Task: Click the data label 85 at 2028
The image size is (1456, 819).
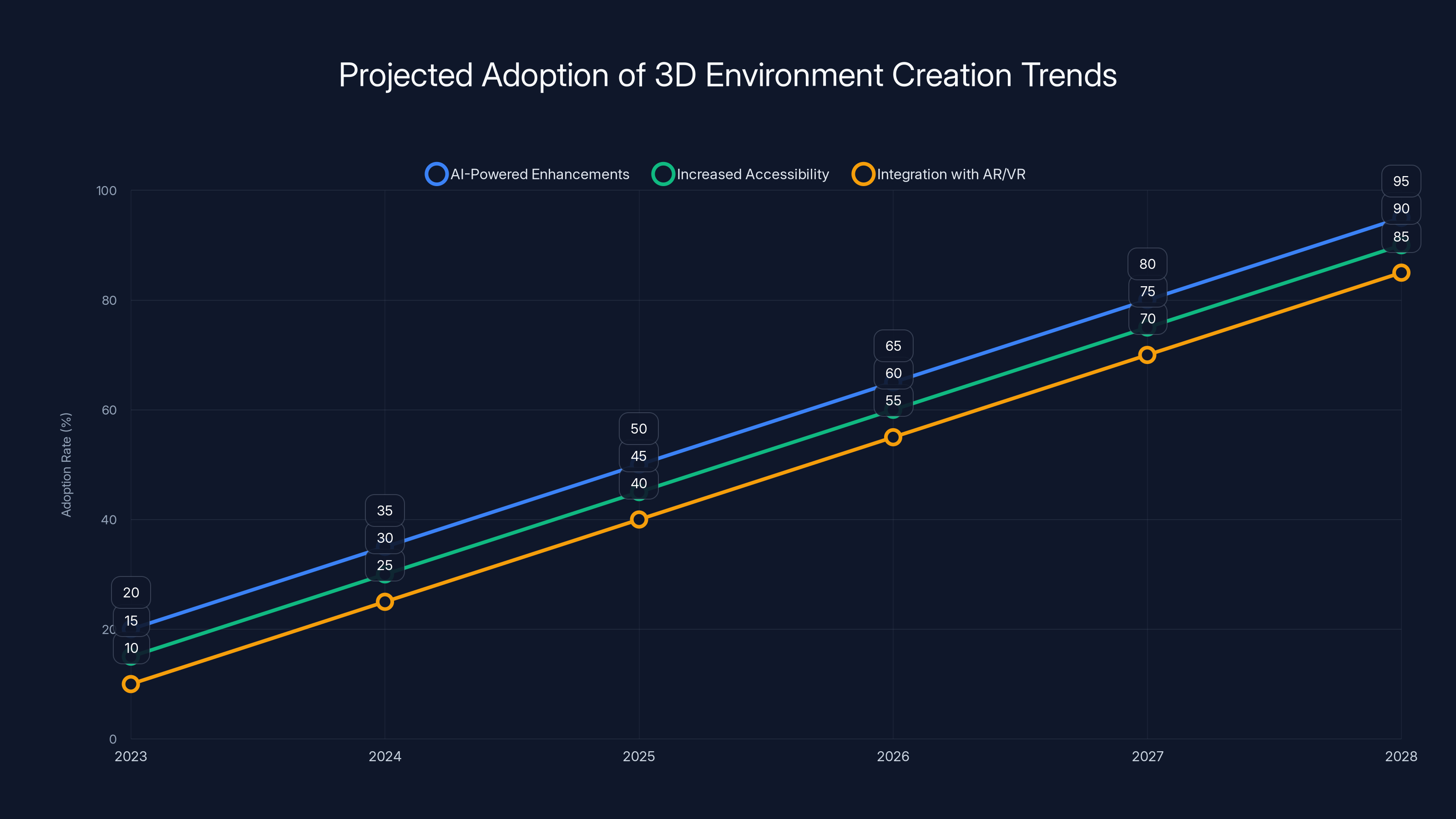Action: [x=1401, y=237]
